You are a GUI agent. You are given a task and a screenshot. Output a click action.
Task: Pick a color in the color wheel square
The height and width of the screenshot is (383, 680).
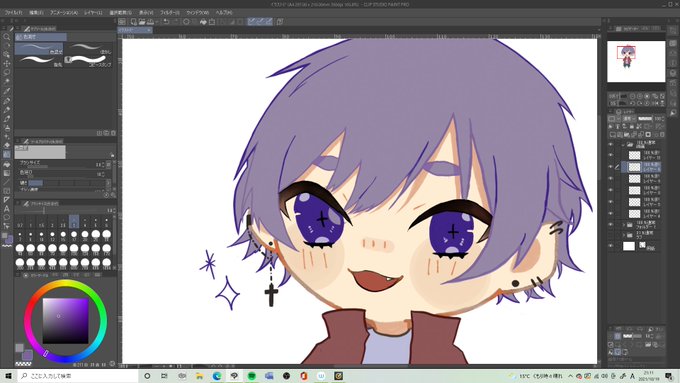[65, 321]
